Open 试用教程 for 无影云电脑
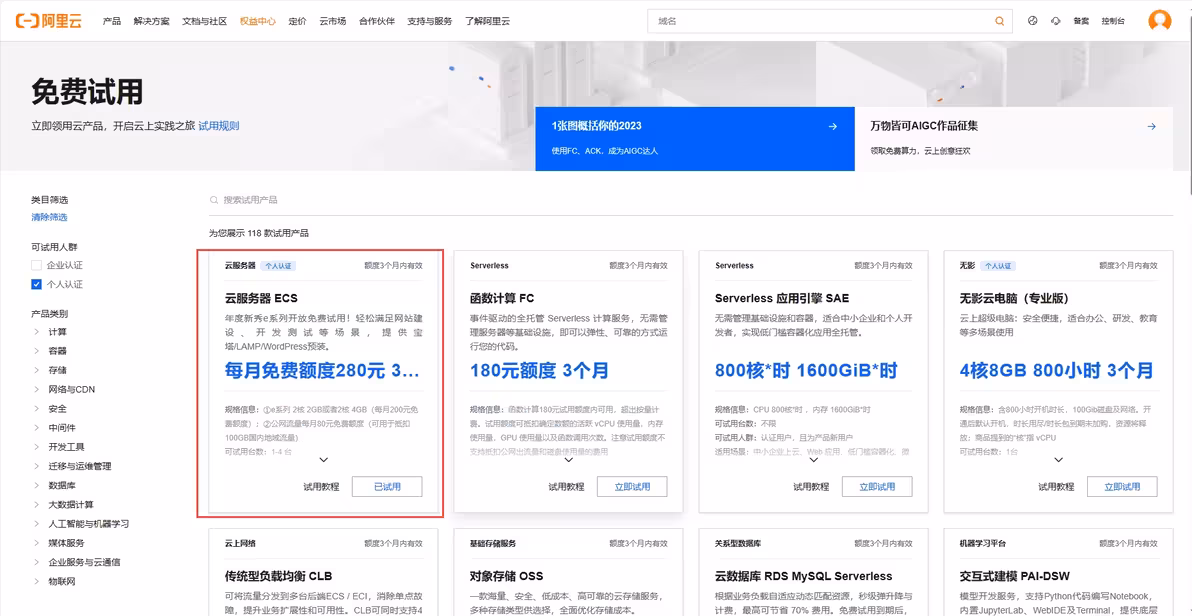This screenshot has width=1192, height=616. tap(1057, 487)
